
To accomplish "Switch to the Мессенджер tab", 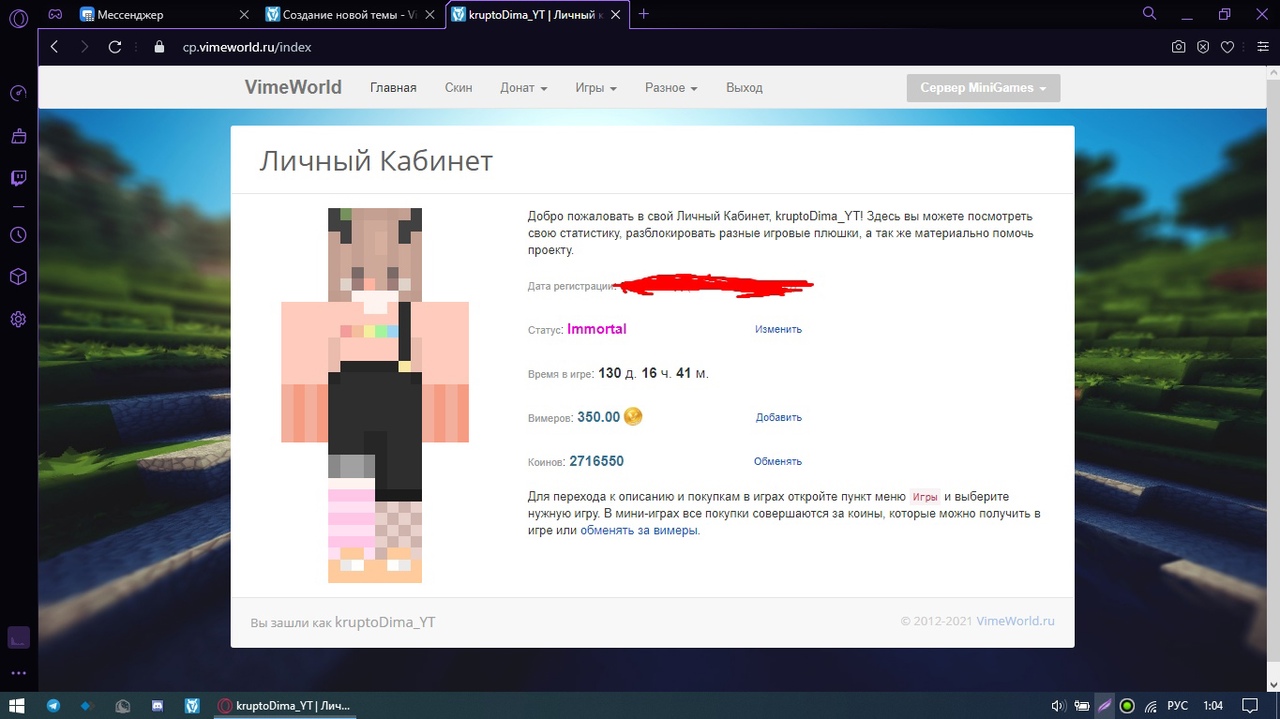I will pos(163,15).
